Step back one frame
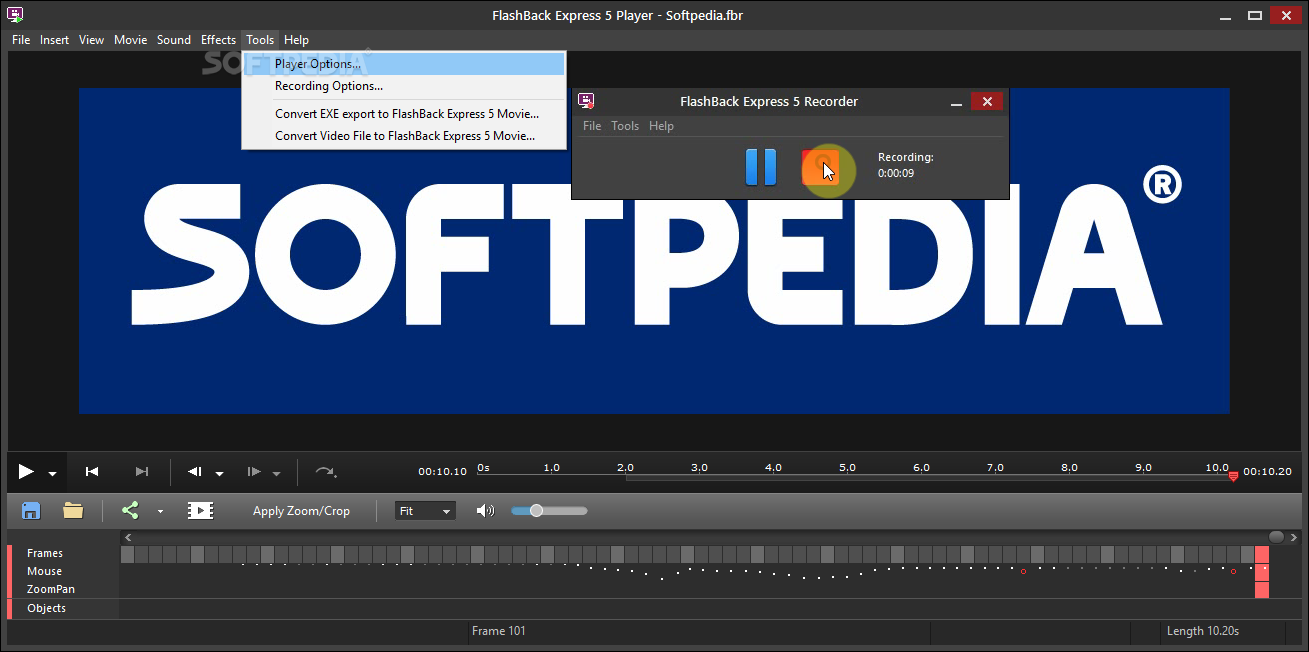Screen dimensions: 1309x652 [x=196, y=472]
